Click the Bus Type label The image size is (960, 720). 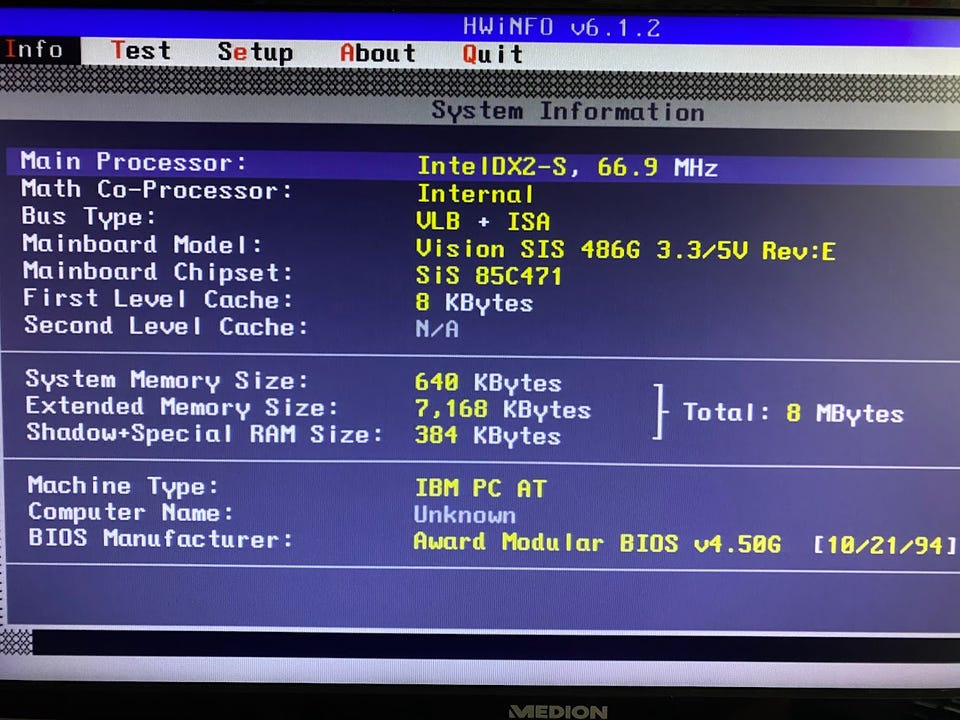tap(89, 217)
